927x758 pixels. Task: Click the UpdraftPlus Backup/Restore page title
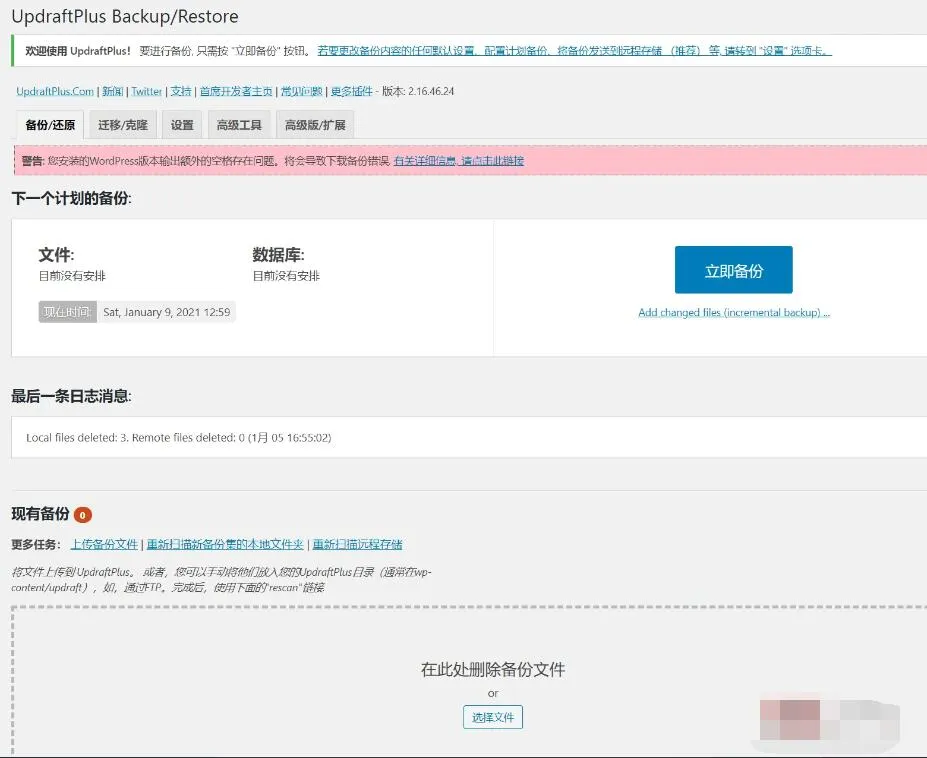point(125,17)
